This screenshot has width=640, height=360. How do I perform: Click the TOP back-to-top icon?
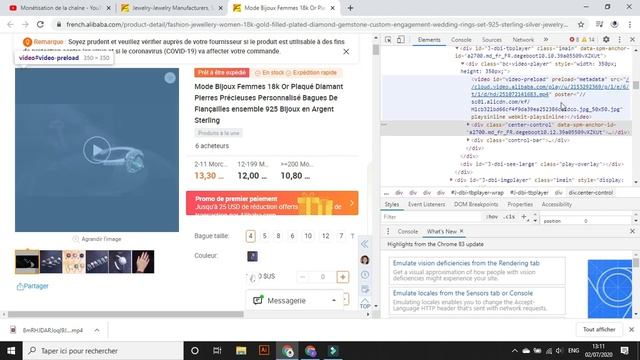365,303
